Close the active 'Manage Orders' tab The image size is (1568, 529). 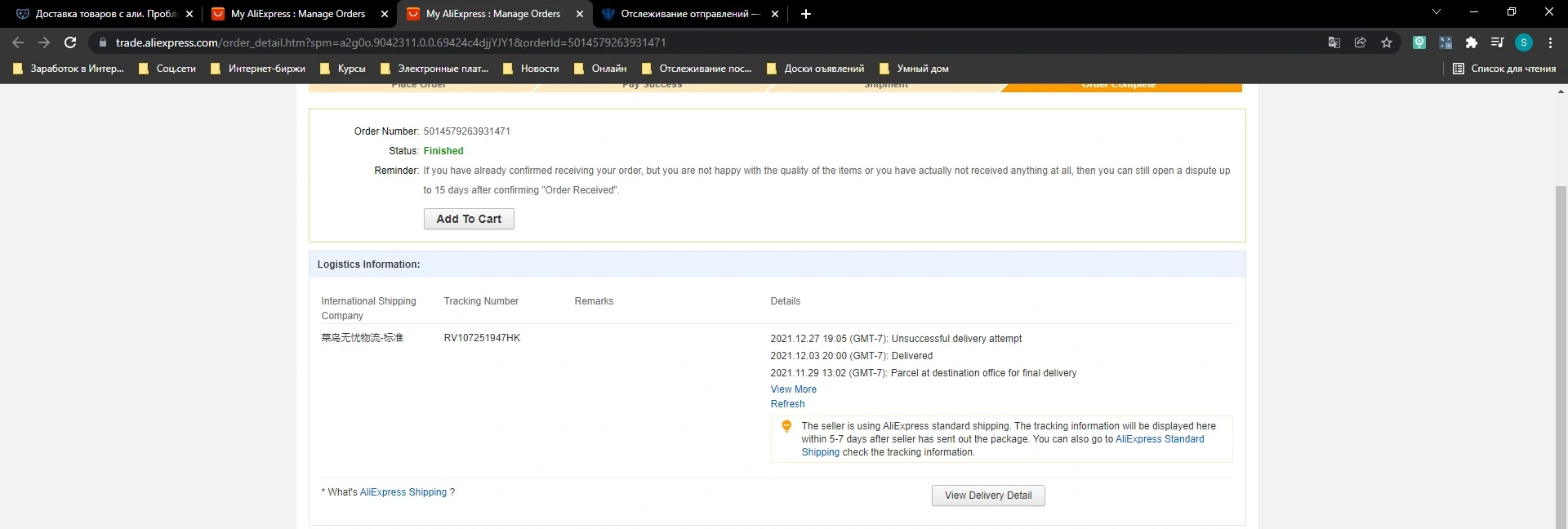pos(580,14)
